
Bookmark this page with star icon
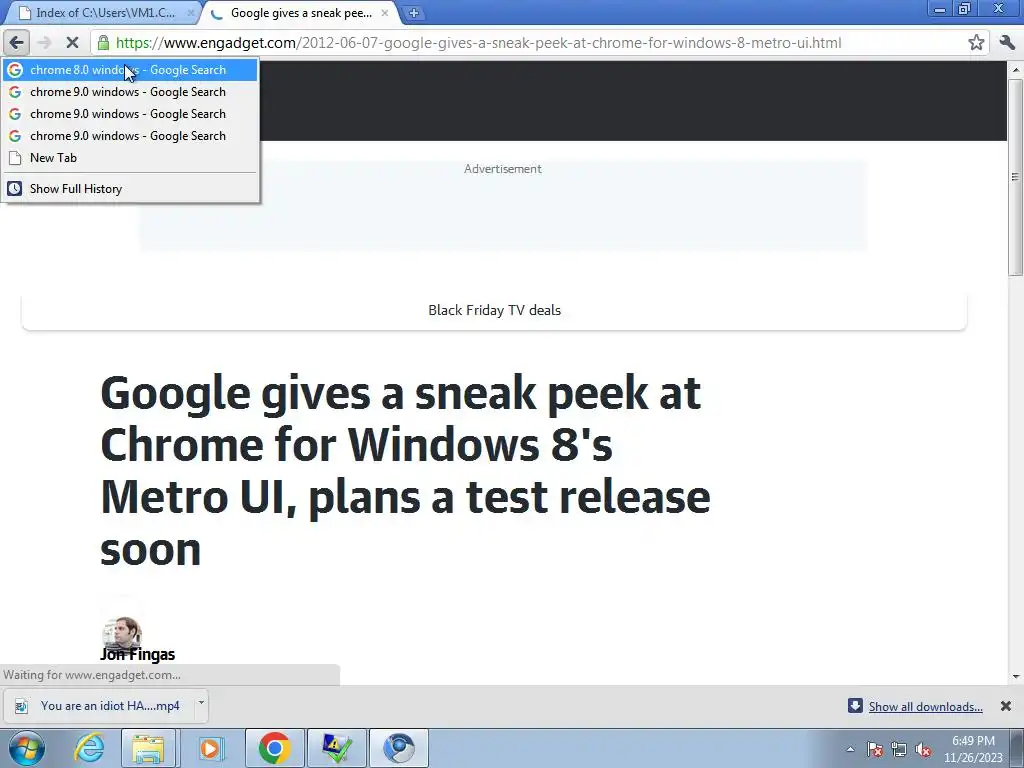tap(976, 43)
